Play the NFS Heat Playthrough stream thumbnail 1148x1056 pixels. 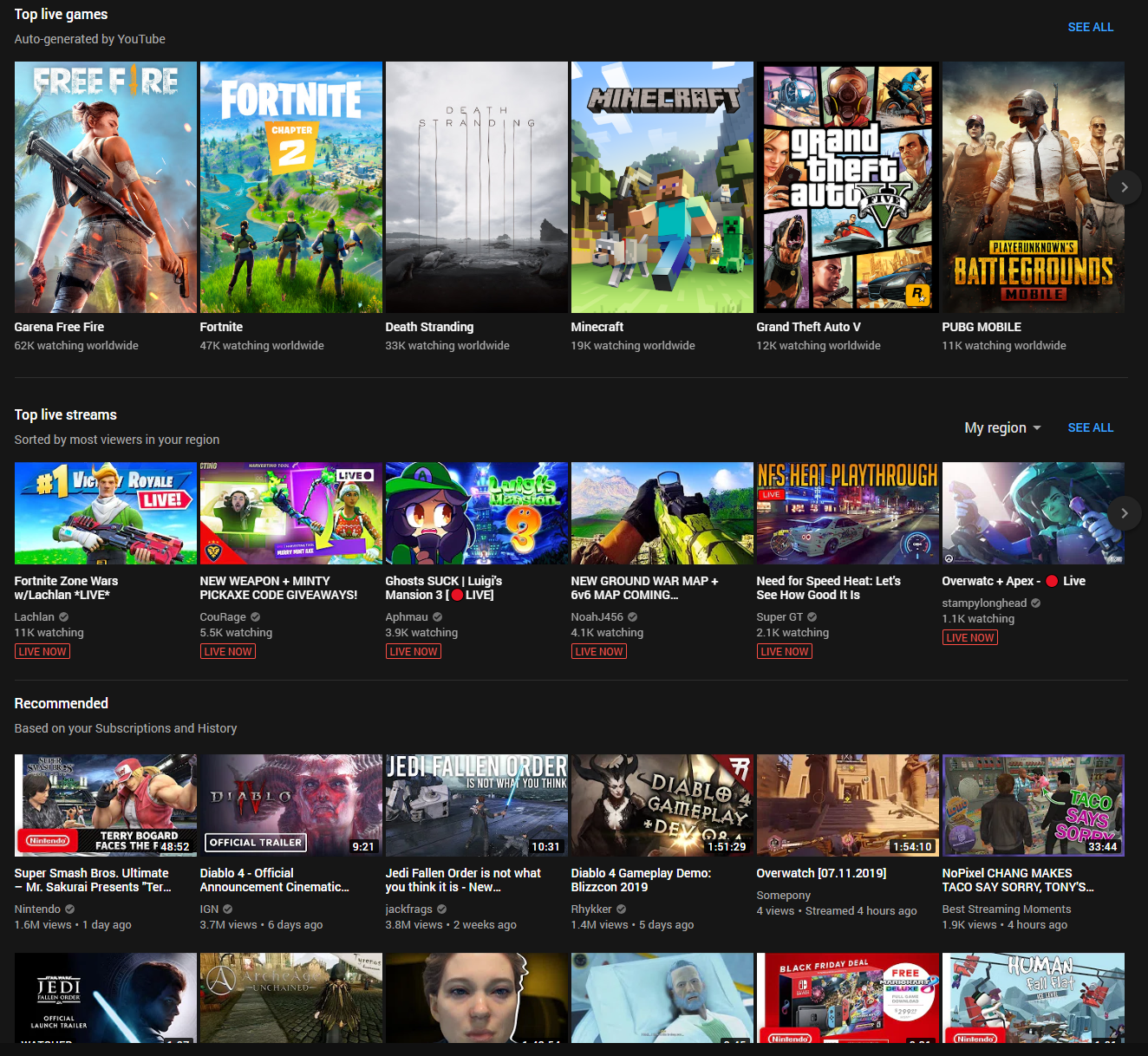click(848, 513)
